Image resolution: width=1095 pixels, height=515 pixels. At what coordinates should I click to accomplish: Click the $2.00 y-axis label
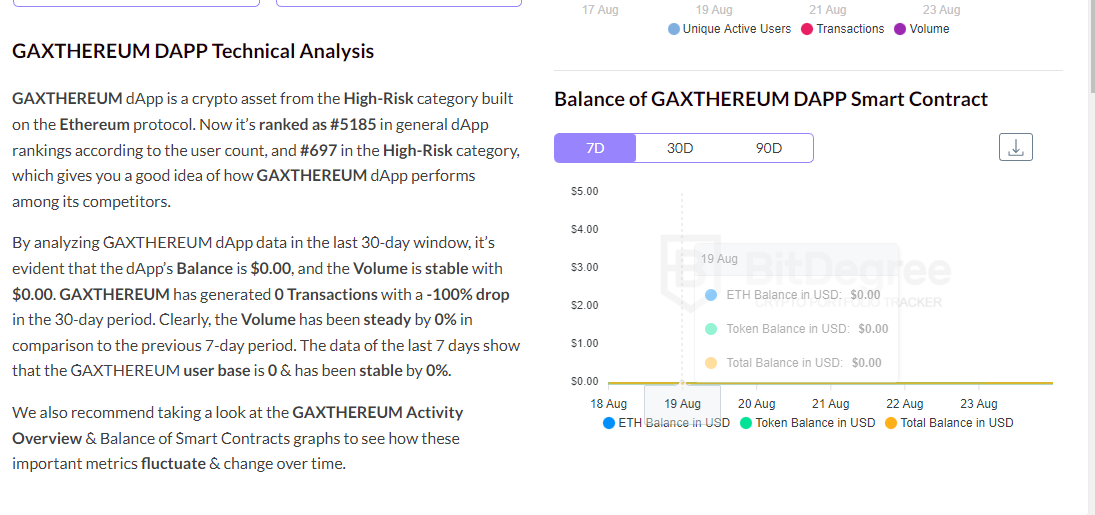coord(585,305)
